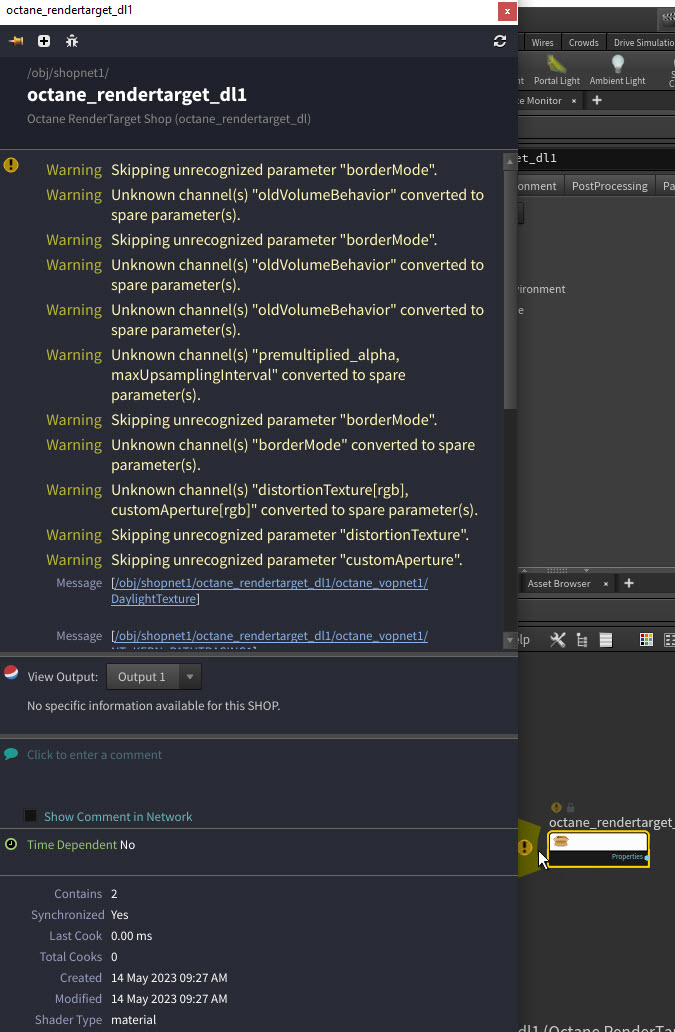675x1032 pixels.
Task: Click the distortionTexture[rgb] warning message
Action: pyautogui.click(x=294, y=500)
